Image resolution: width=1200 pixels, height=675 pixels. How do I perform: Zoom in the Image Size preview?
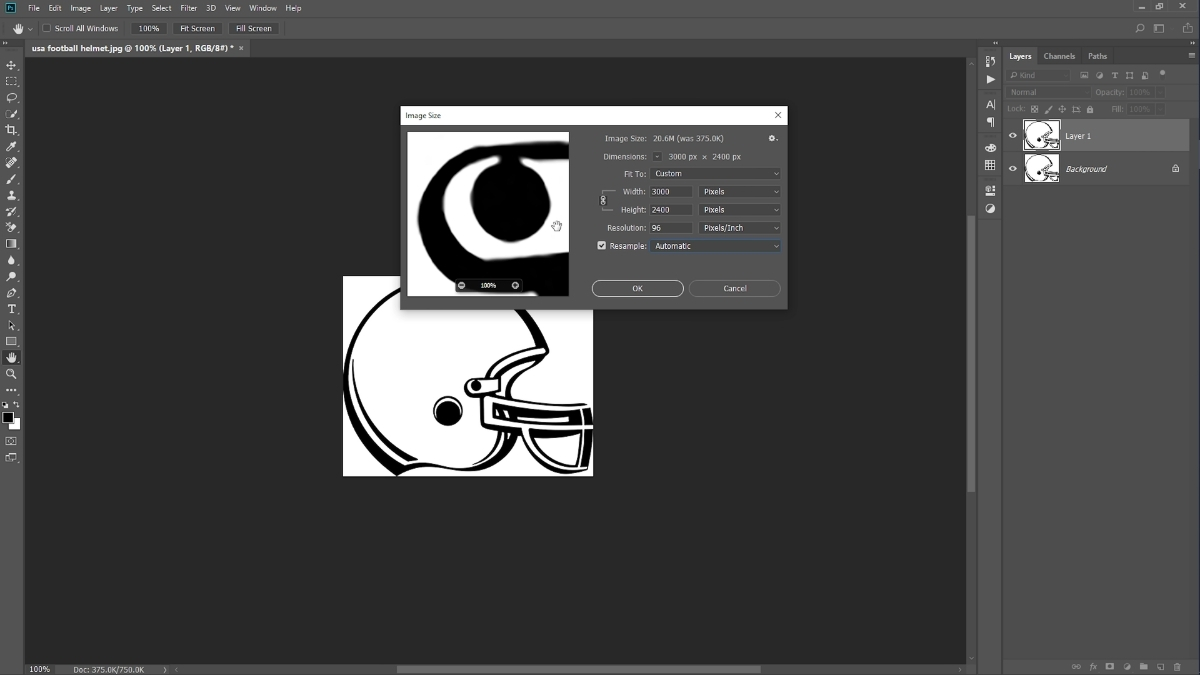515,285
